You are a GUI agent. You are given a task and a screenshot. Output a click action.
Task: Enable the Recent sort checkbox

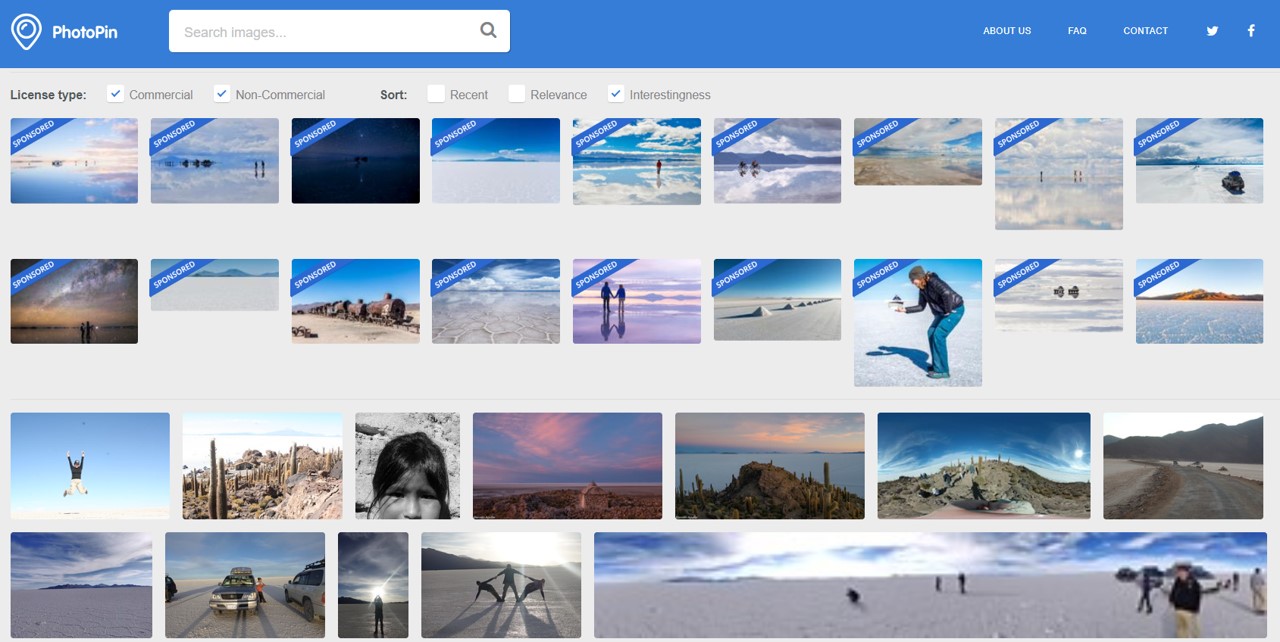436,94
